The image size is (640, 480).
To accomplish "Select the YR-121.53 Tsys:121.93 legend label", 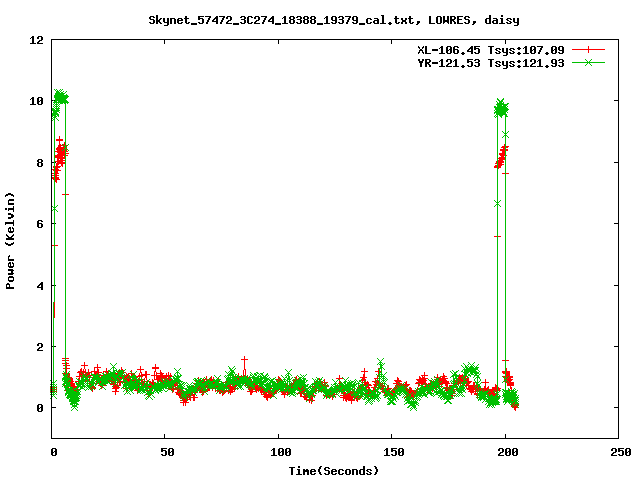I will click(491, 63).
